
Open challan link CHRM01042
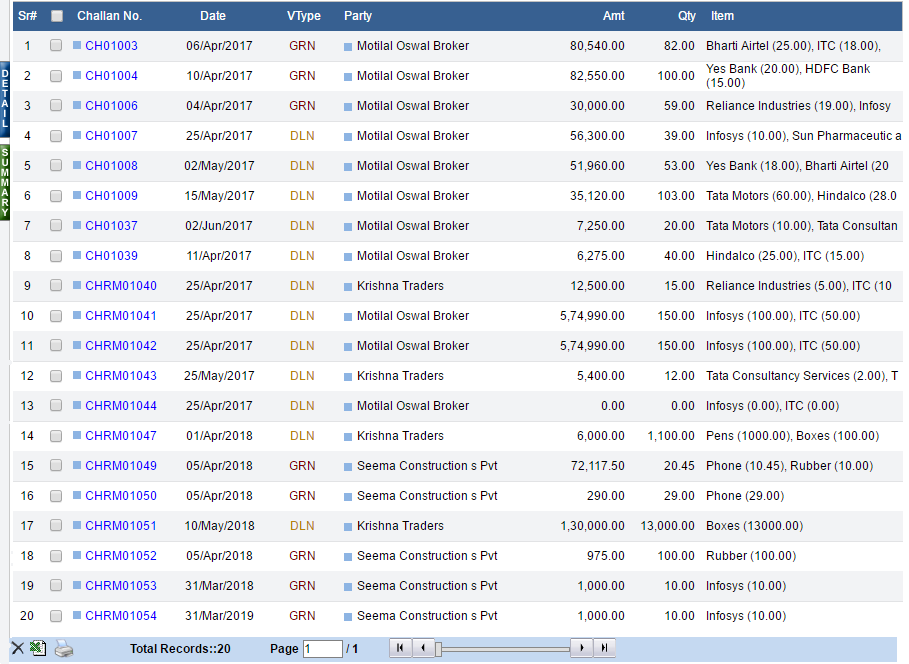(121, 346)
